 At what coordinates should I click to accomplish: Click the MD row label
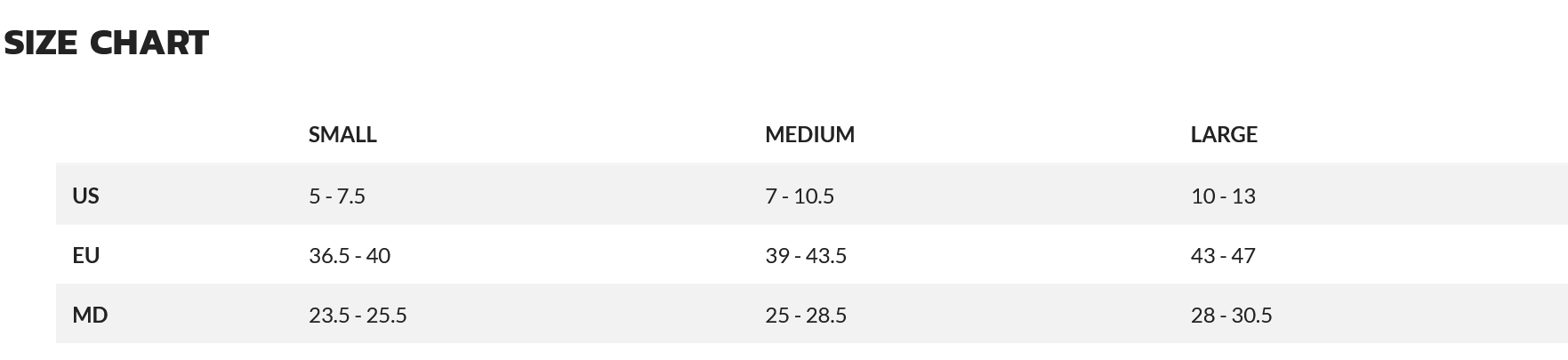[90, 315]
